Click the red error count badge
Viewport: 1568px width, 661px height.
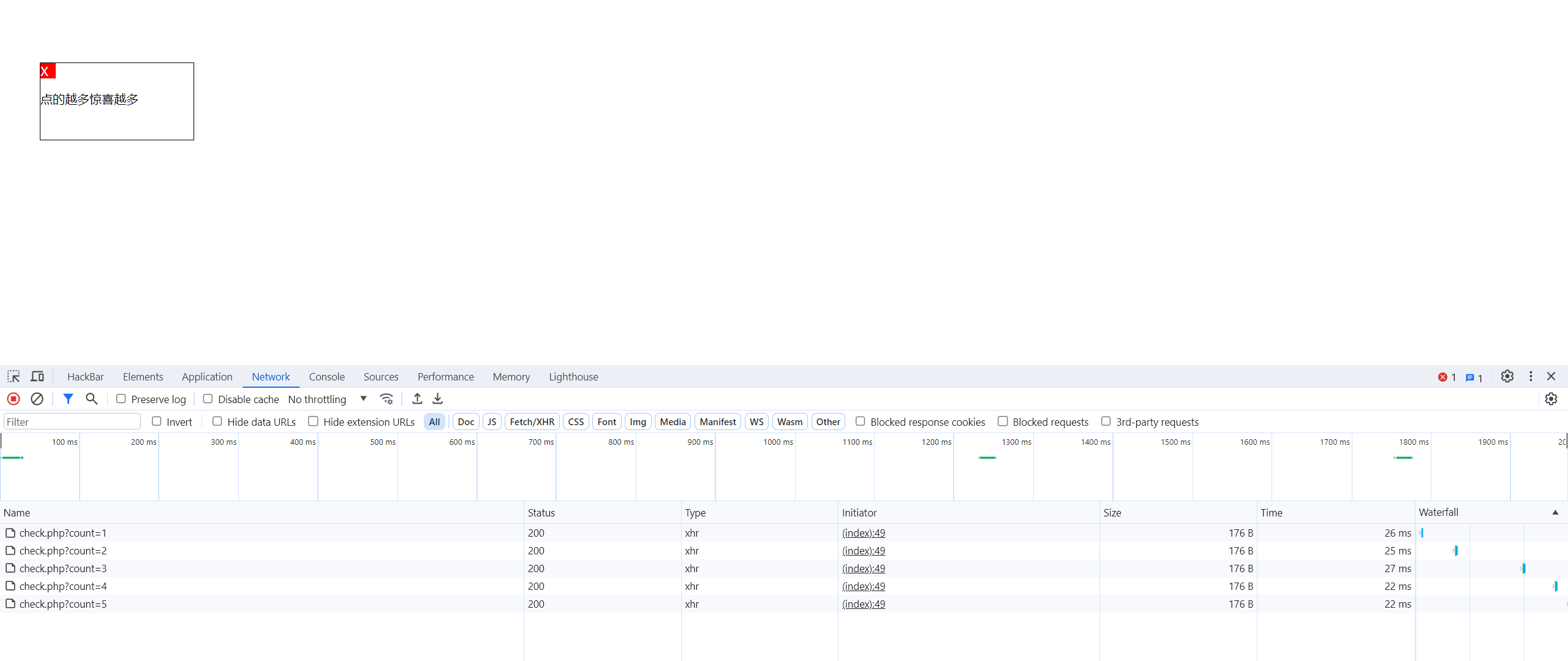pyautogui.click(x=1447, y=377)
